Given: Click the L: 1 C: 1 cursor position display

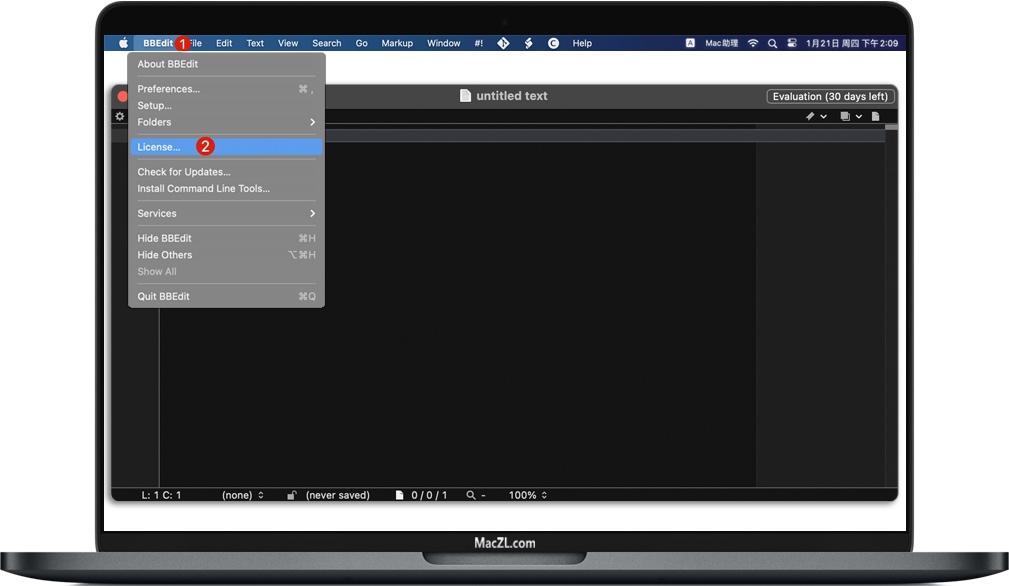Looking at the screenshot, I should click(x=164, y=494).
